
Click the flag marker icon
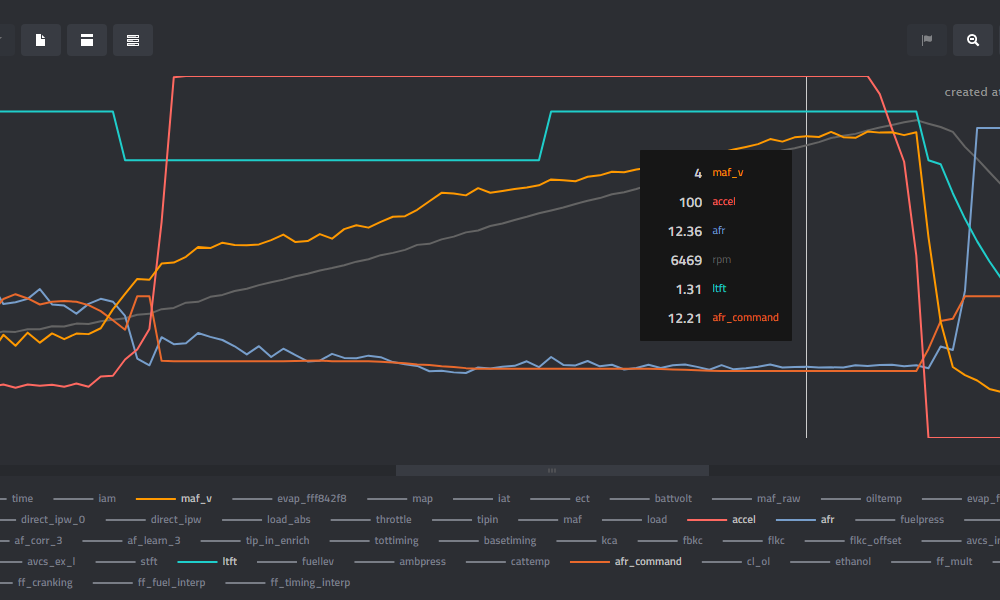(927, 40)
